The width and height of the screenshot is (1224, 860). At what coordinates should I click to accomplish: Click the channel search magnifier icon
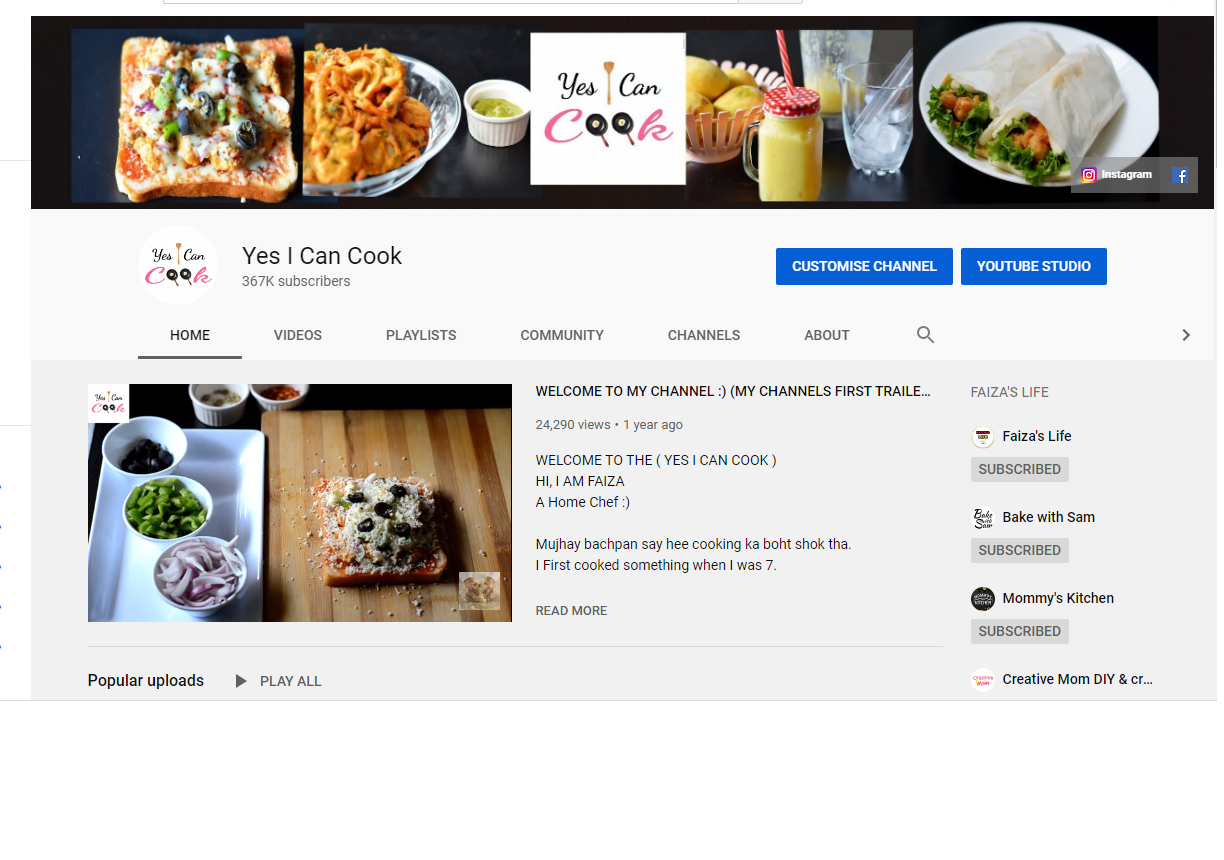926,335
